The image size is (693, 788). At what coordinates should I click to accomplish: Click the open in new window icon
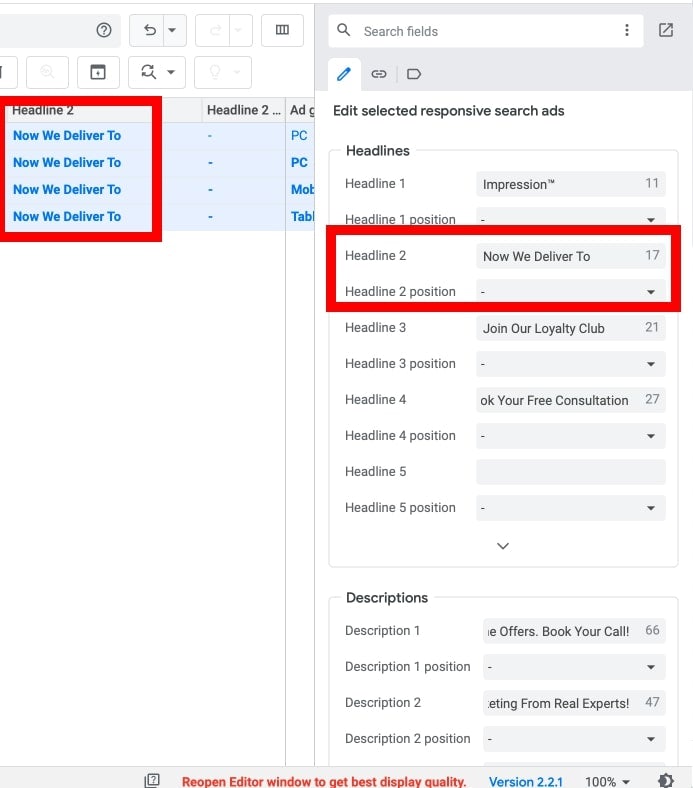666,30
